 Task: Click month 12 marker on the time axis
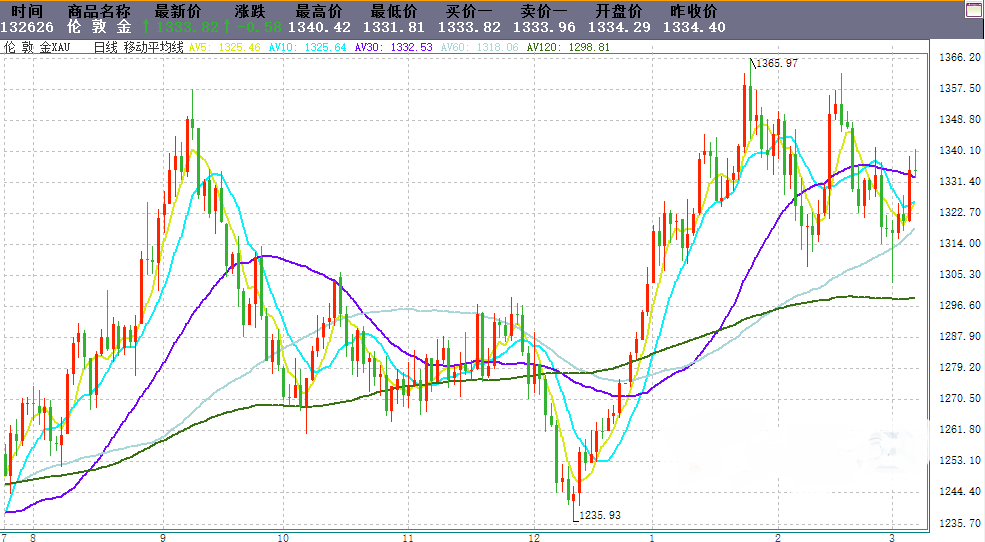[533, 536]
